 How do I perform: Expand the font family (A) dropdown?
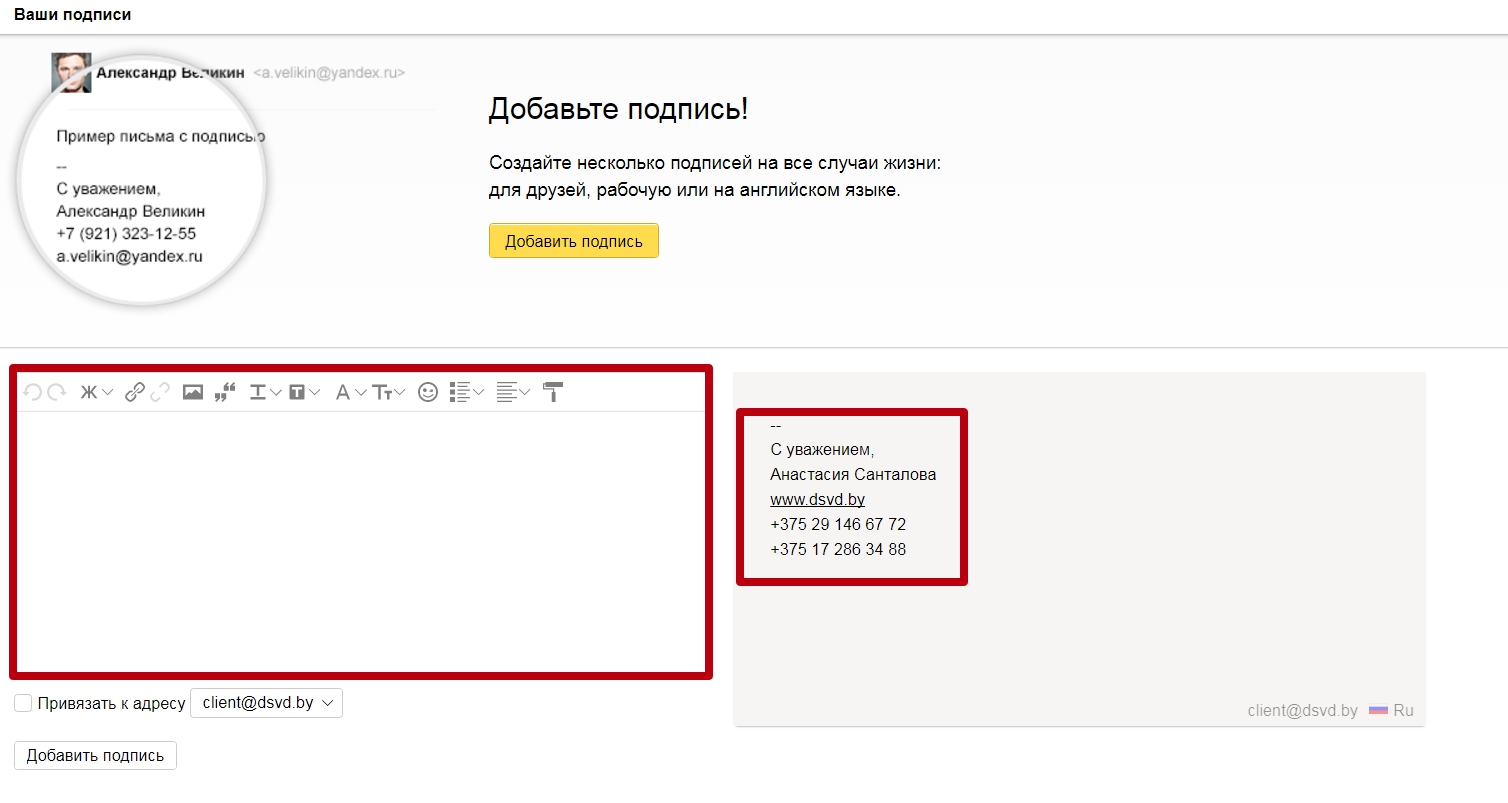tap(350, 393)
